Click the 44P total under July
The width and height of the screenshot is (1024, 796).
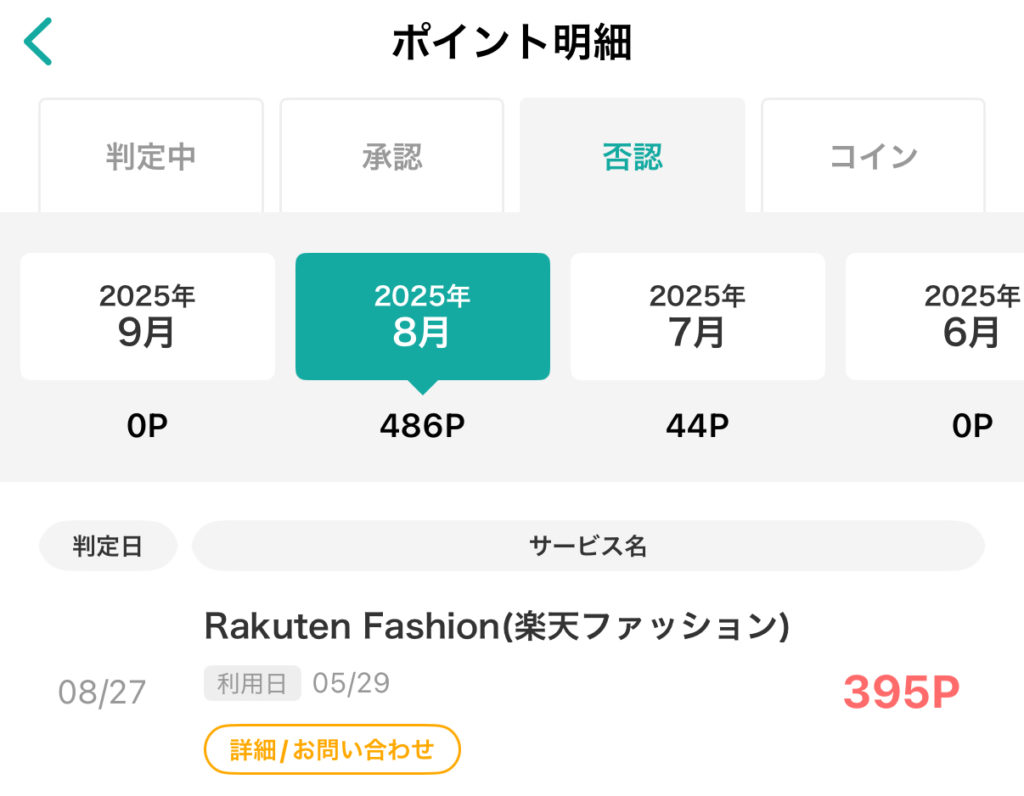[x=697, y=426]
